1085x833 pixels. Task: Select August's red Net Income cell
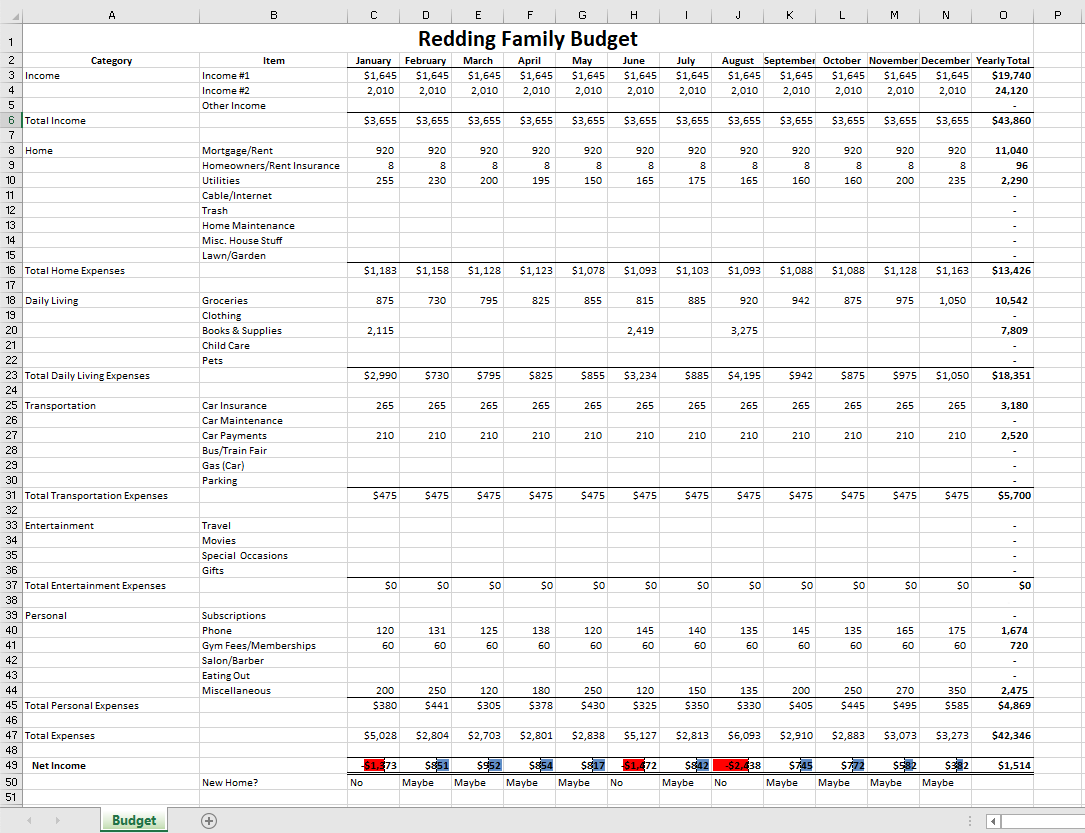738,766
